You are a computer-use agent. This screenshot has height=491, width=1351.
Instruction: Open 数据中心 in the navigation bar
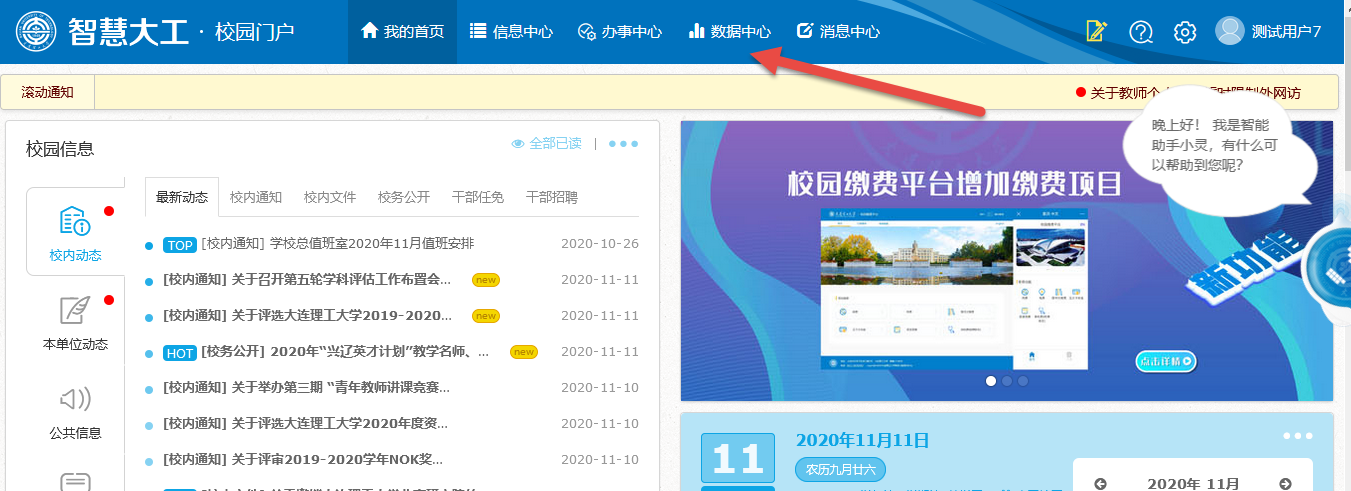point(730,32)
